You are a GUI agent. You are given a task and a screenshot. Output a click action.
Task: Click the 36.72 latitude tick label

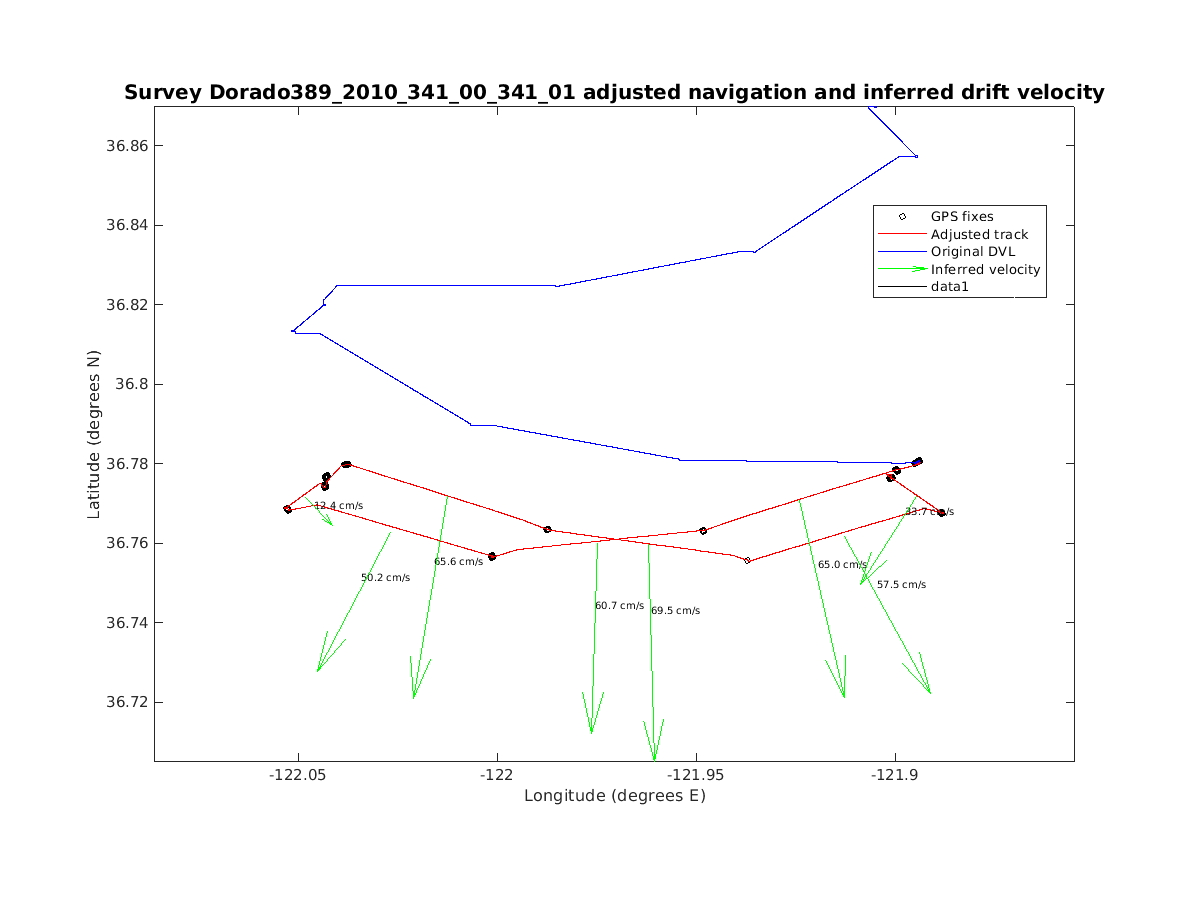[x=126, y=702]
